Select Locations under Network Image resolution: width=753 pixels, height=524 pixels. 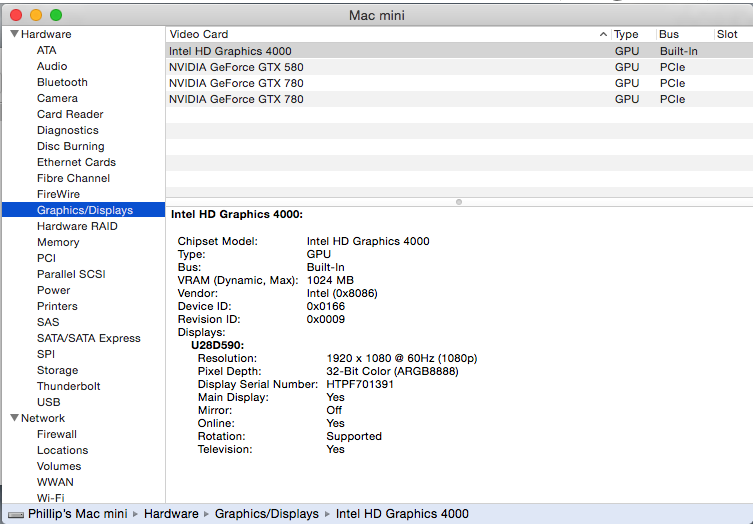click(x=62, y=450)
